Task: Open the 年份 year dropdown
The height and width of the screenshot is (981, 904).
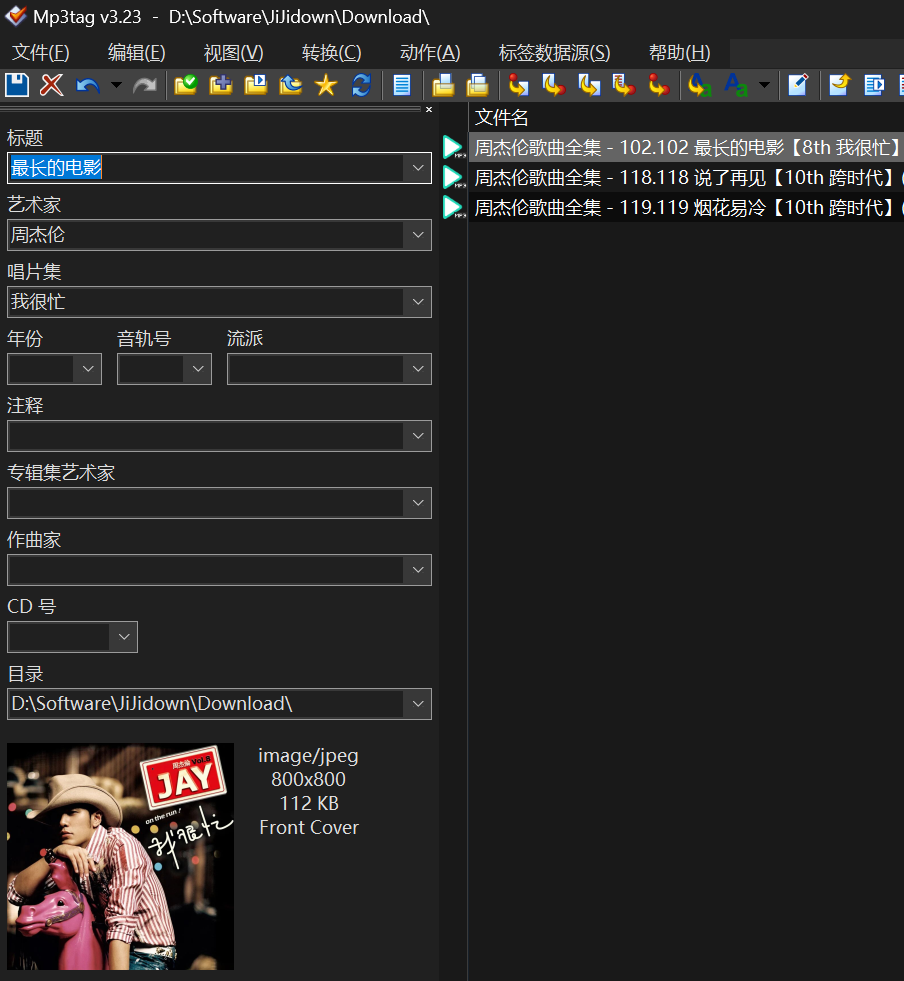Action: (88, 369)
